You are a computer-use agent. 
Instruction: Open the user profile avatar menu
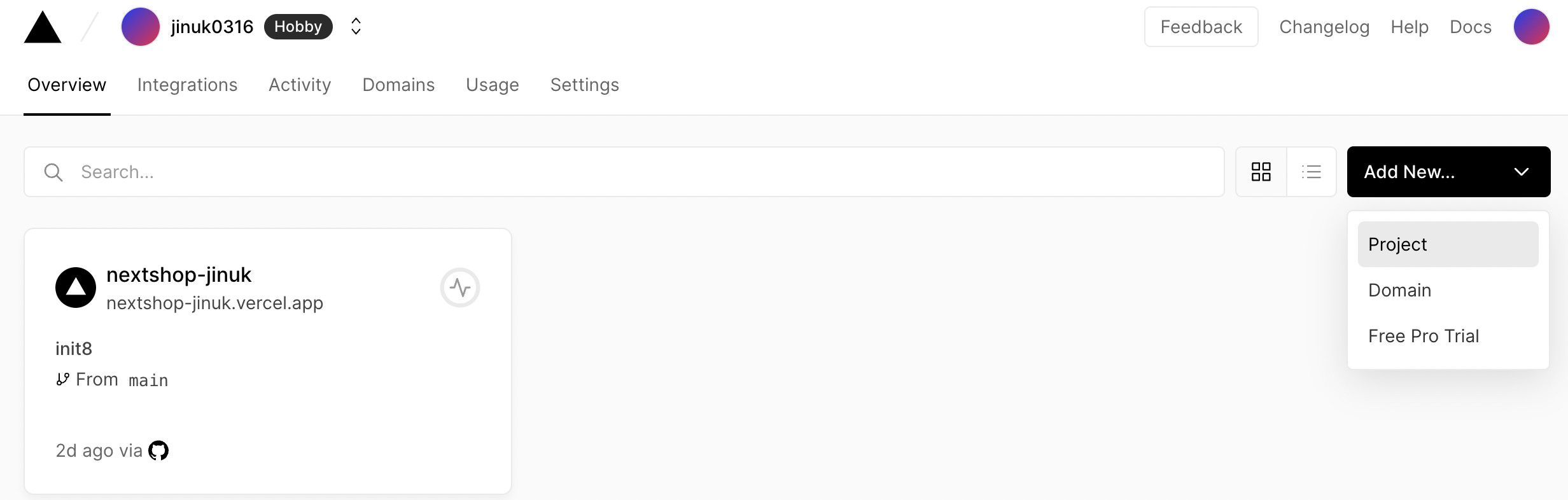click(1531, 27)
